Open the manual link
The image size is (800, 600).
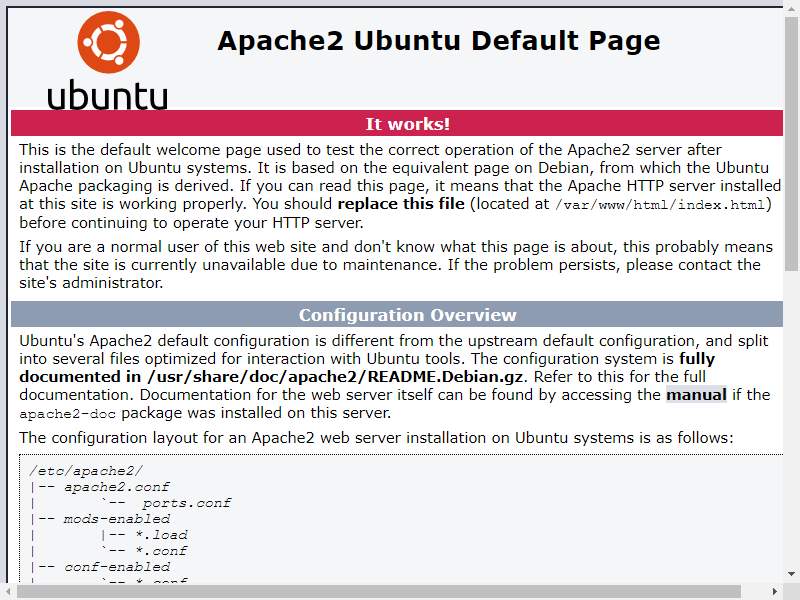point(696,395)
